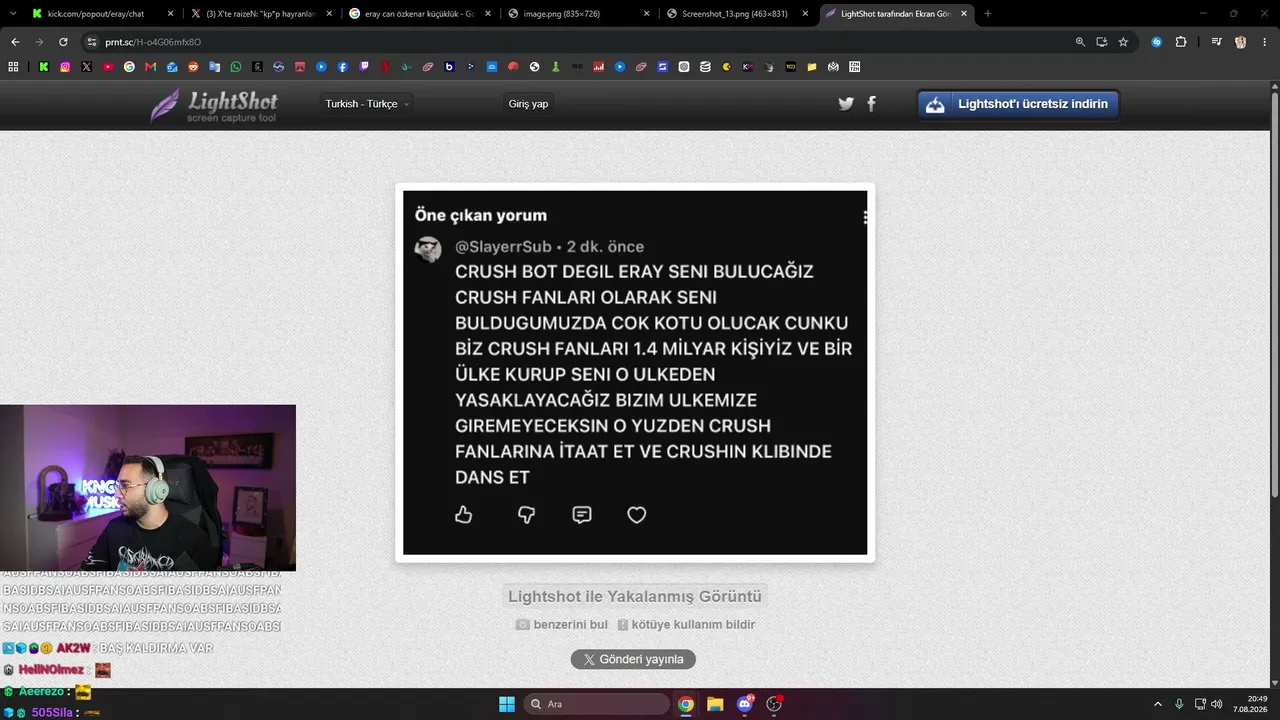
Task: Bookmark this page with the star icon
Action: [x=1123, y=42]
